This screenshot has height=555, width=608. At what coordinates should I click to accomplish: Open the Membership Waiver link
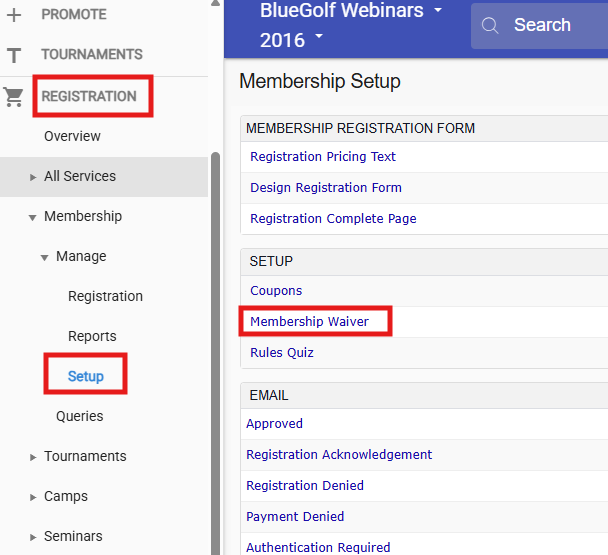tap(309, 322)
